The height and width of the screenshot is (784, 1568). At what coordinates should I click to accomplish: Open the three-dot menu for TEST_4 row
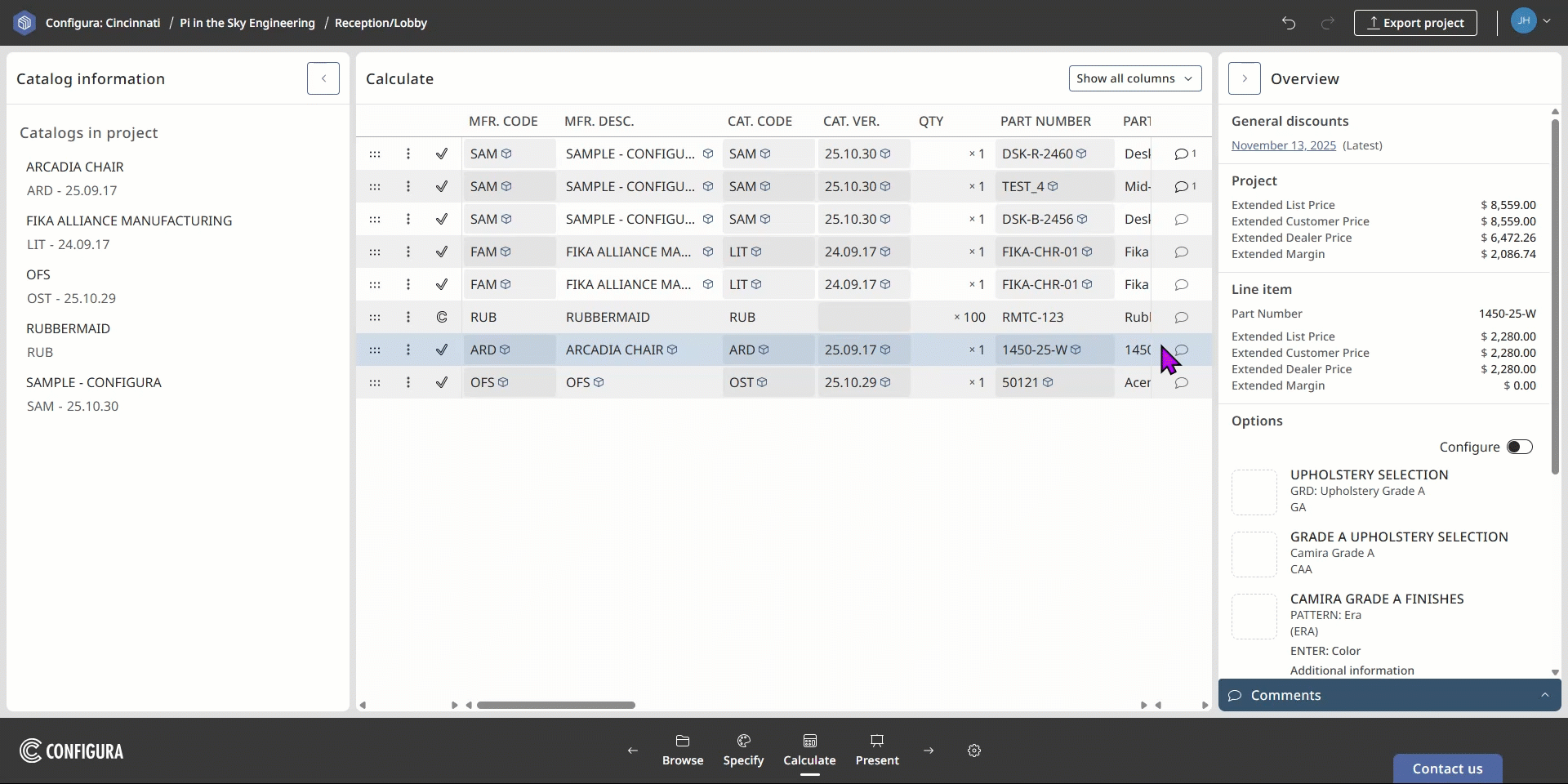click(408, 186)
